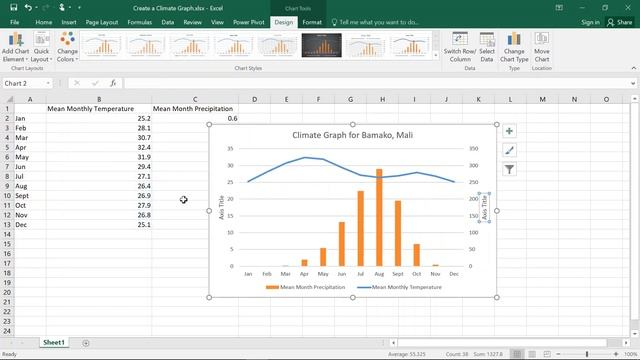
Task: Open Ribbon Display Options icon
Action: (559, 7)
